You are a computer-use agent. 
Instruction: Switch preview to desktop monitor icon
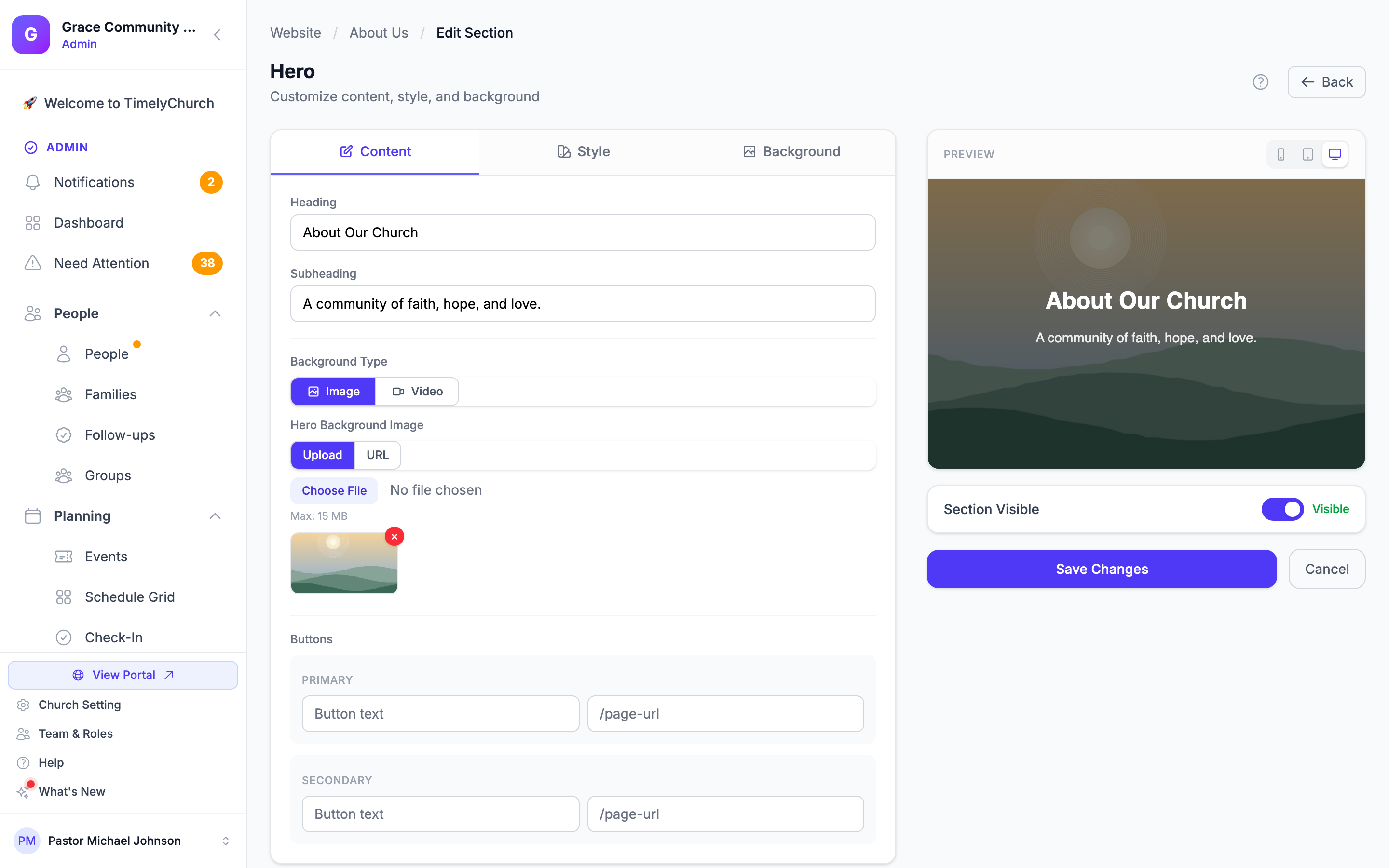pos(1335,154)
